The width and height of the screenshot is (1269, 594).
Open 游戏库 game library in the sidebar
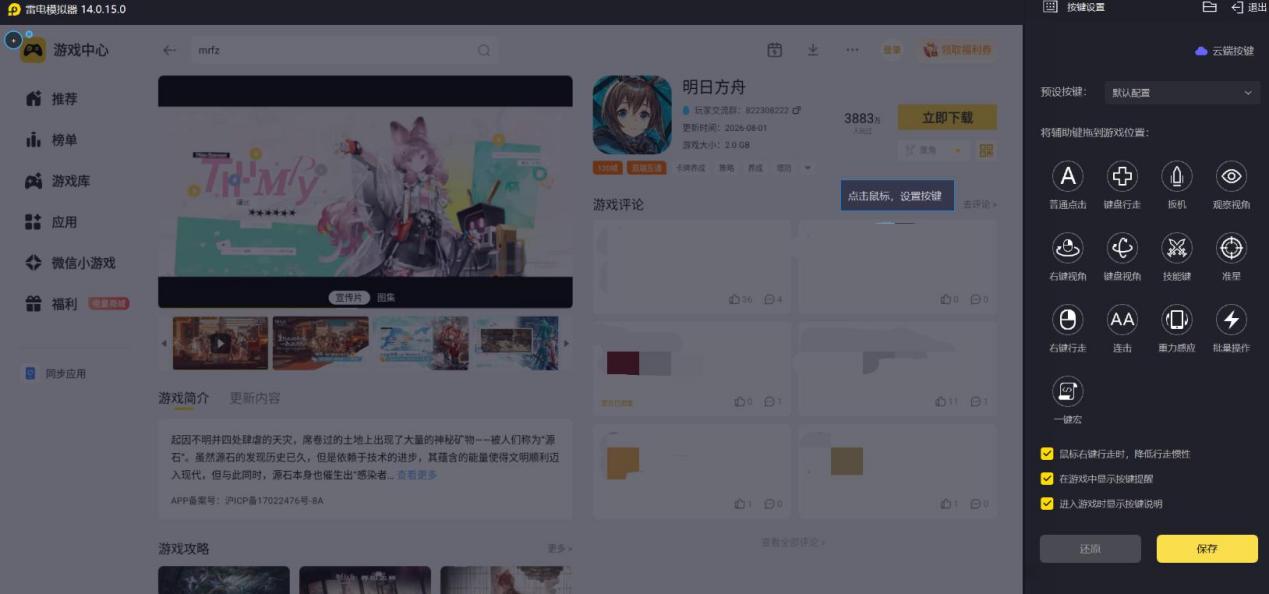coord(58,181)
